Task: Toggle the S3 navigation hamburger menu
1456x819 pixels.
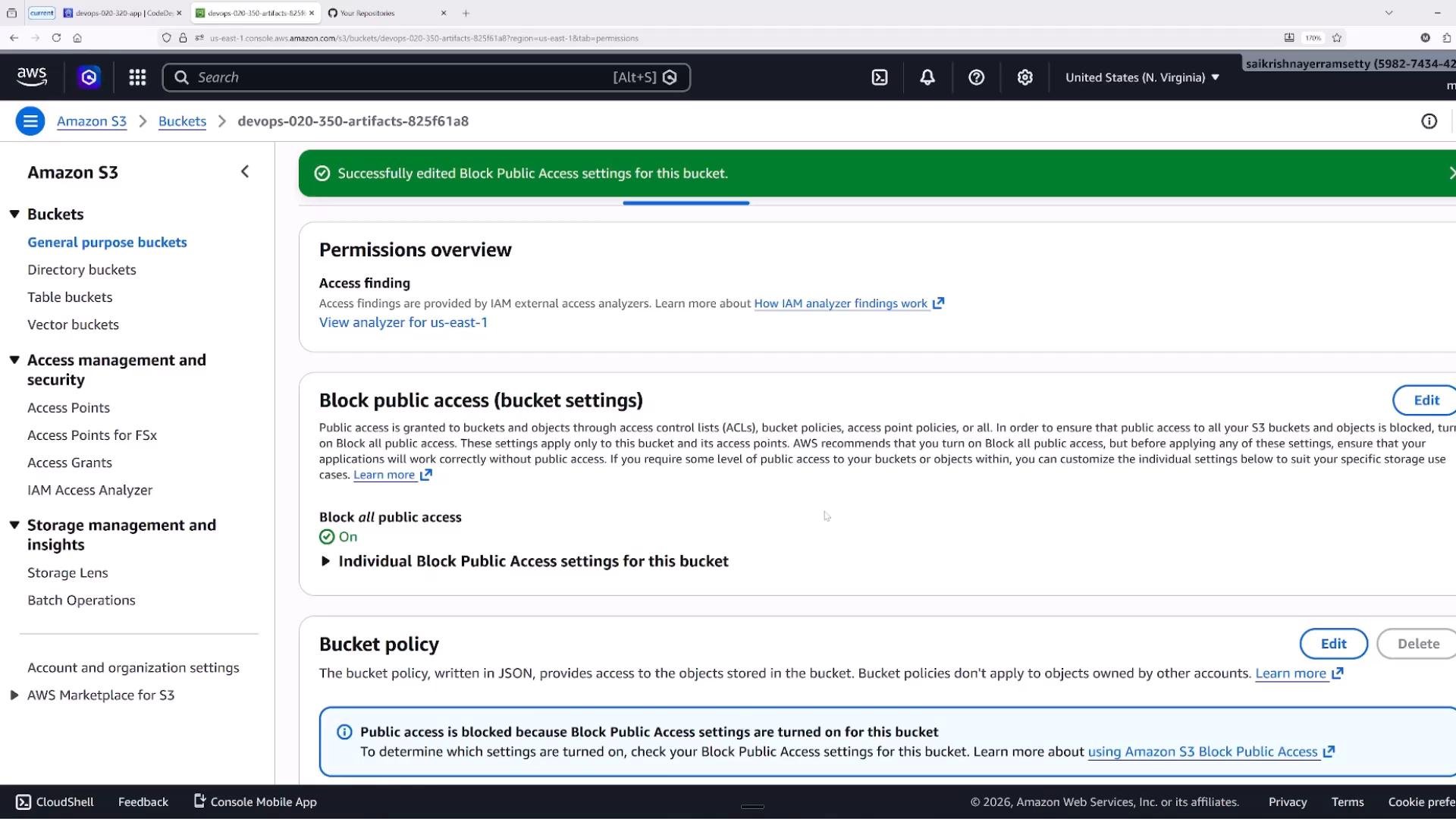Action: (x=30, y=121)
